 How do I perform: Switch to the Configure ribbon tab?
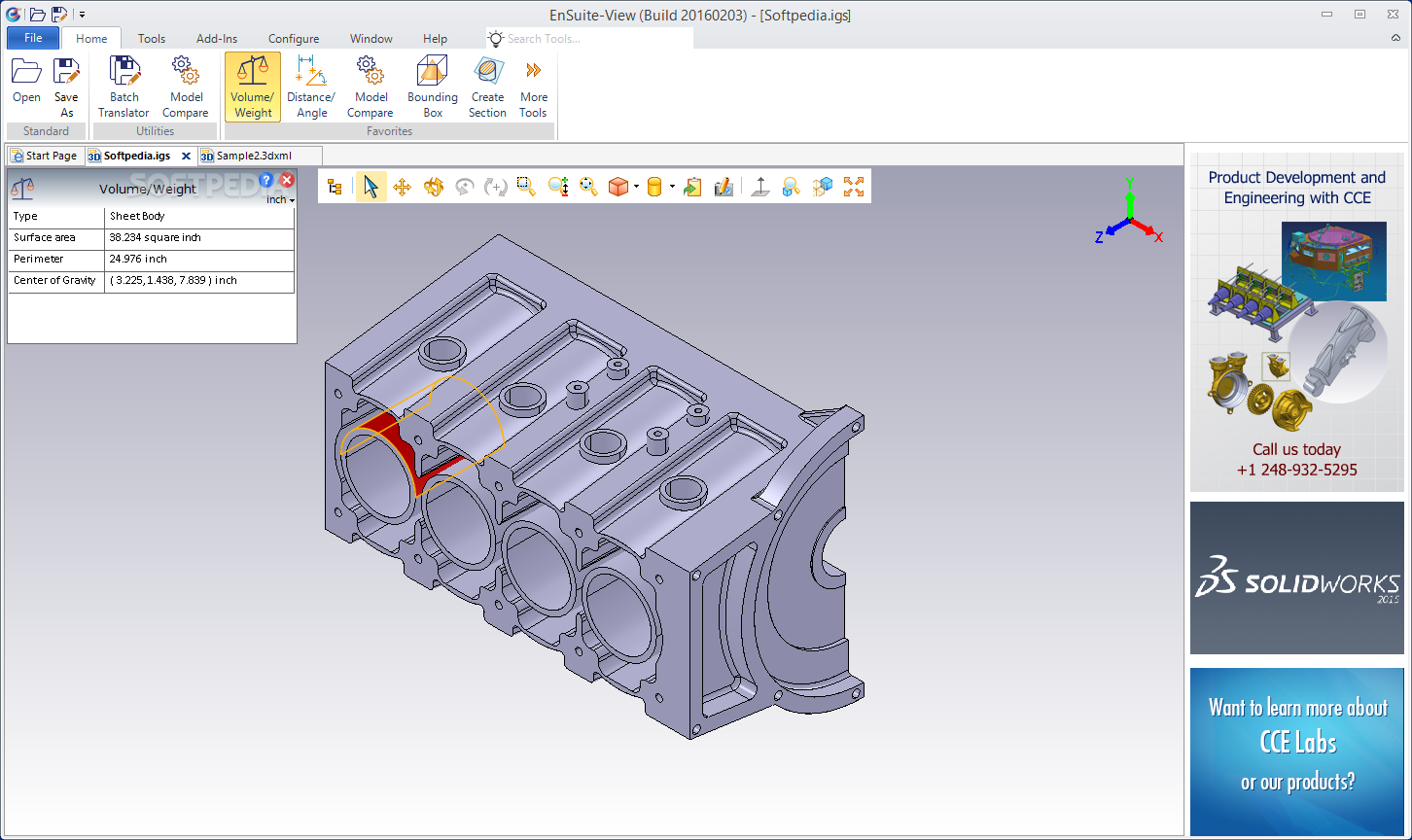pos(294,39)
